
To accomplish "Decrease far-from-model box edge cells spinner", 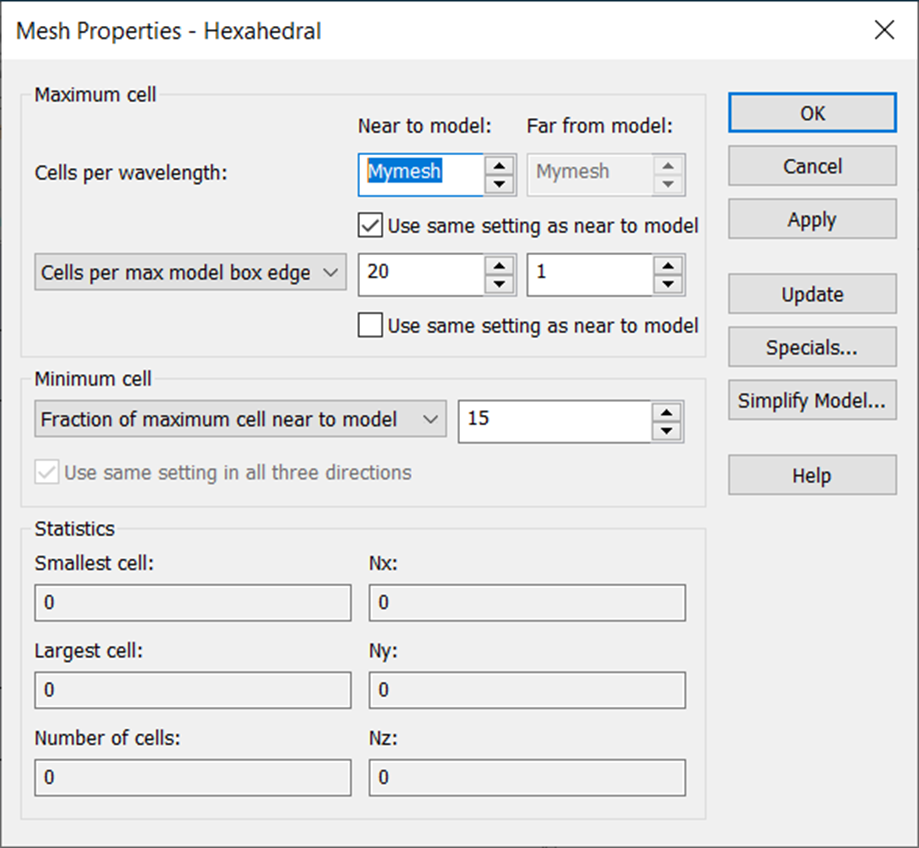I will click(x=668, y=284).
